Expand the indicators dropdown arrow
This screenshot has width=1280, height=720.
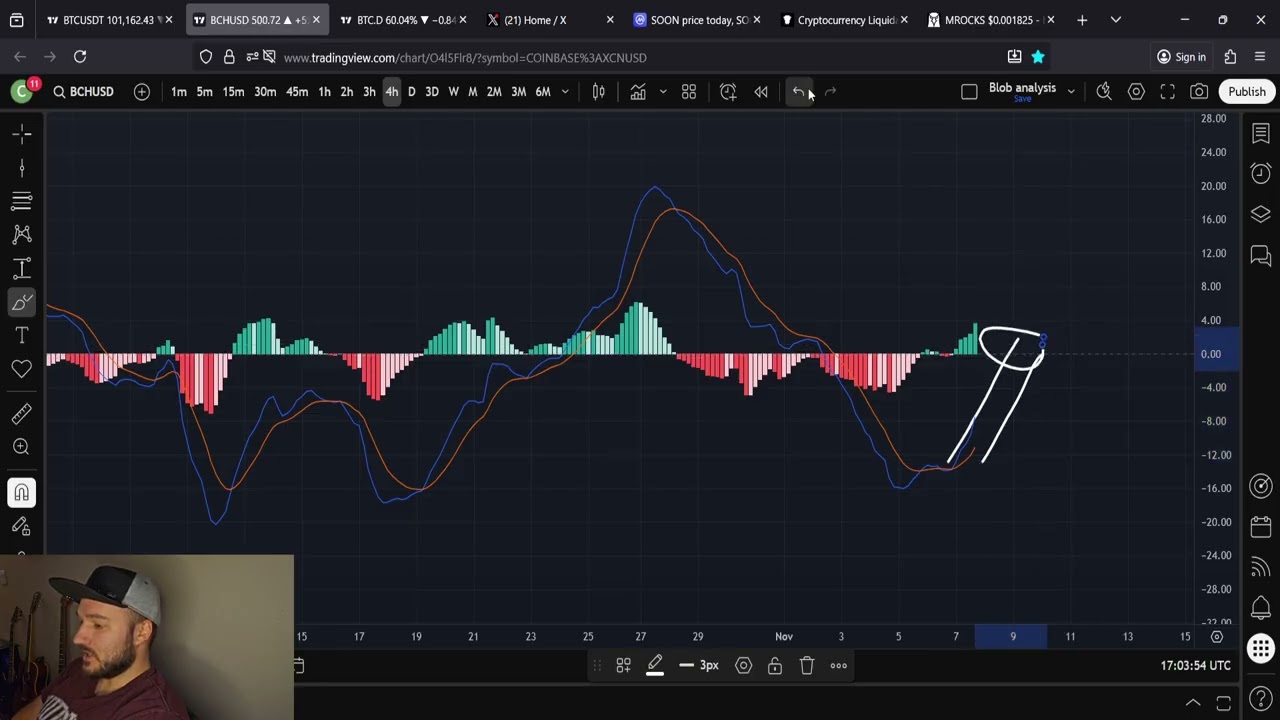[662, 92]
